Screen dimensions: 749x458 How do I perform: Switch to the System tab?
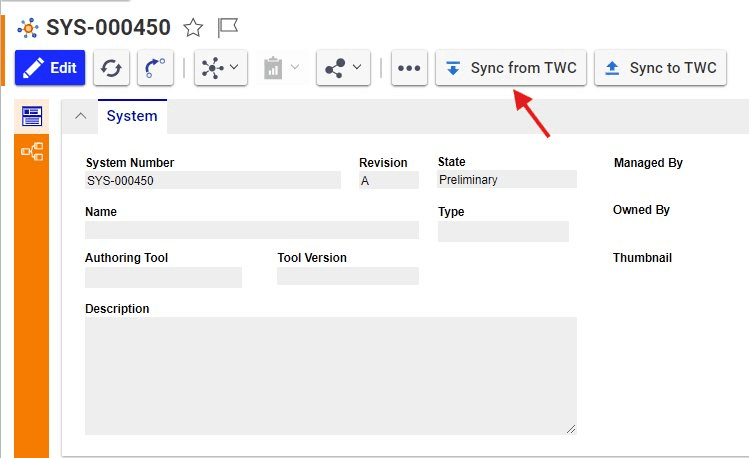tap(132, 116)
